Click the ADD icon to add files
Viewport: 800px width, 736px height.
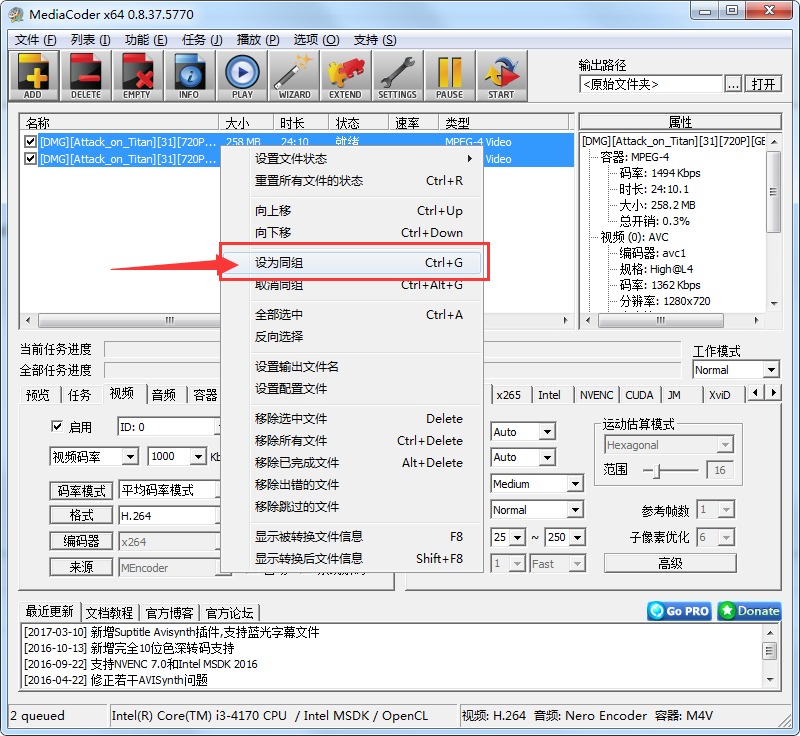click(x=33, y=75)
